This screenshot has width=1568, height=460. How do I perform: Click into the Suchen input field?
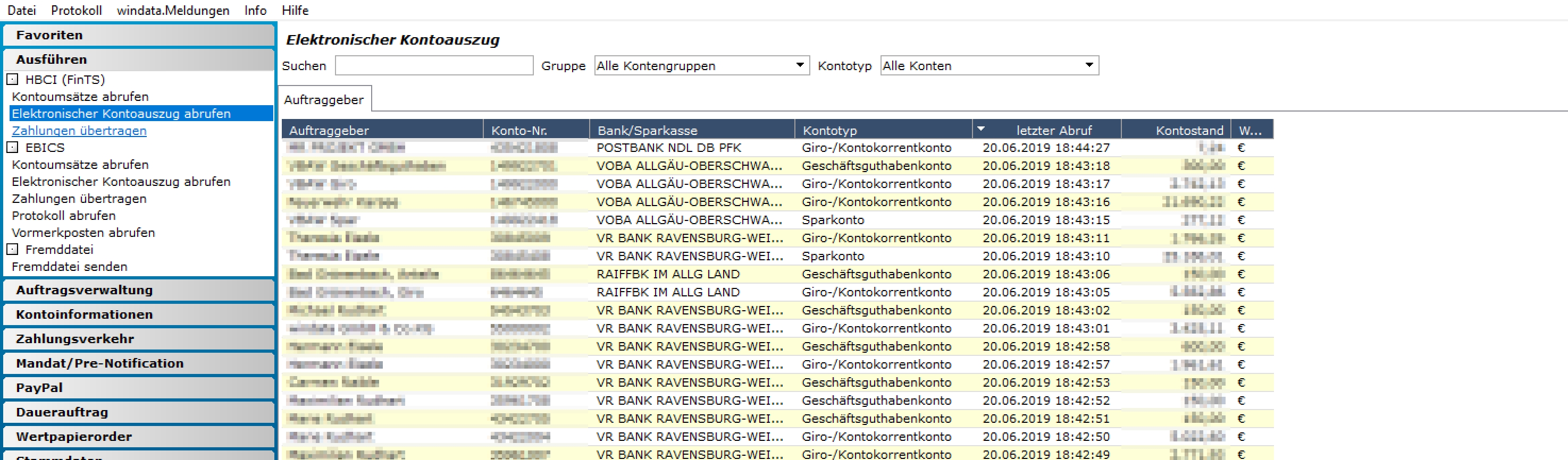(x=434, y=66)
